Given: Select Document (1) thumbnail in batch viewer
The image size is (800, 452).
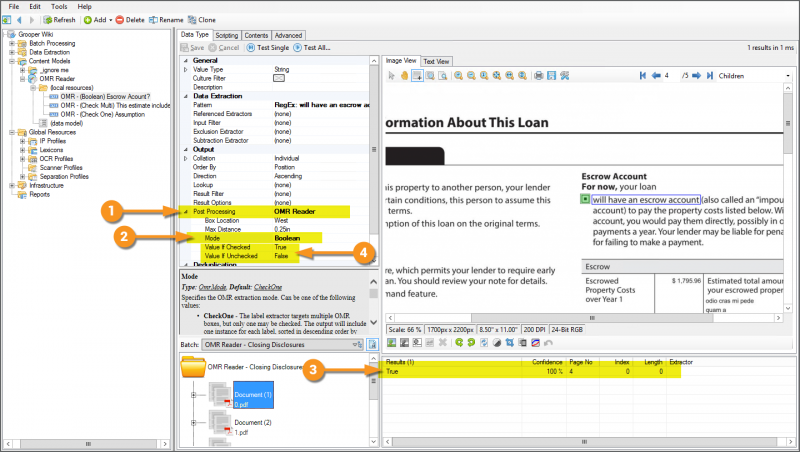Looking at the screenshot, I should coord(253,395).
